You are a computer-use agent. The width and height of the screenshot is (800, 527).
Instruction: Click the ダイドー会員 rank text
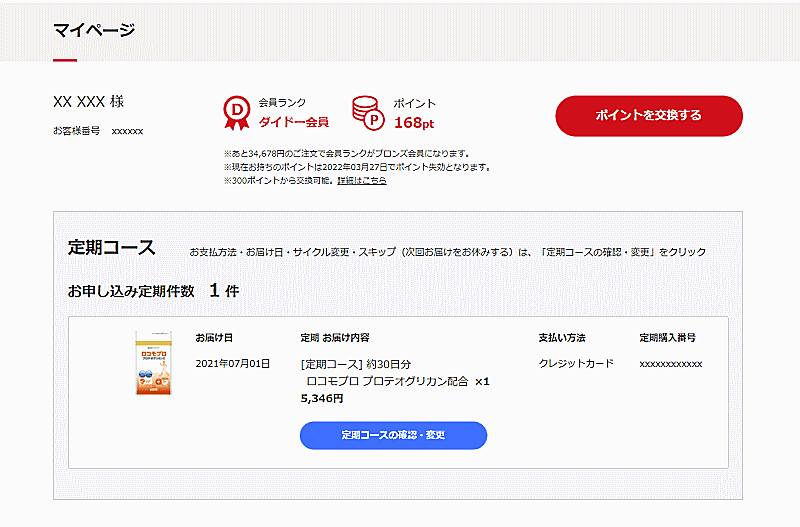tap(293, 122)
